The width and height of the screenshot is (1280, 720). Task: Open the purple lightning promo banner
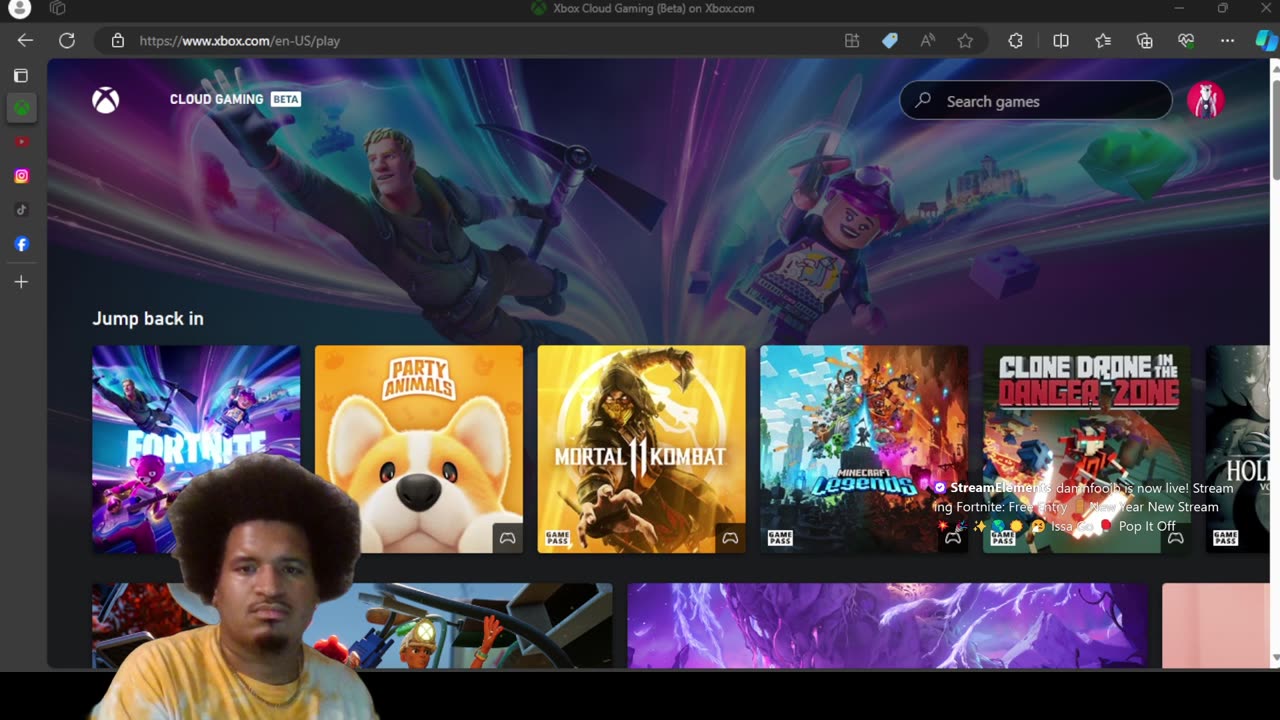point(887,626)
